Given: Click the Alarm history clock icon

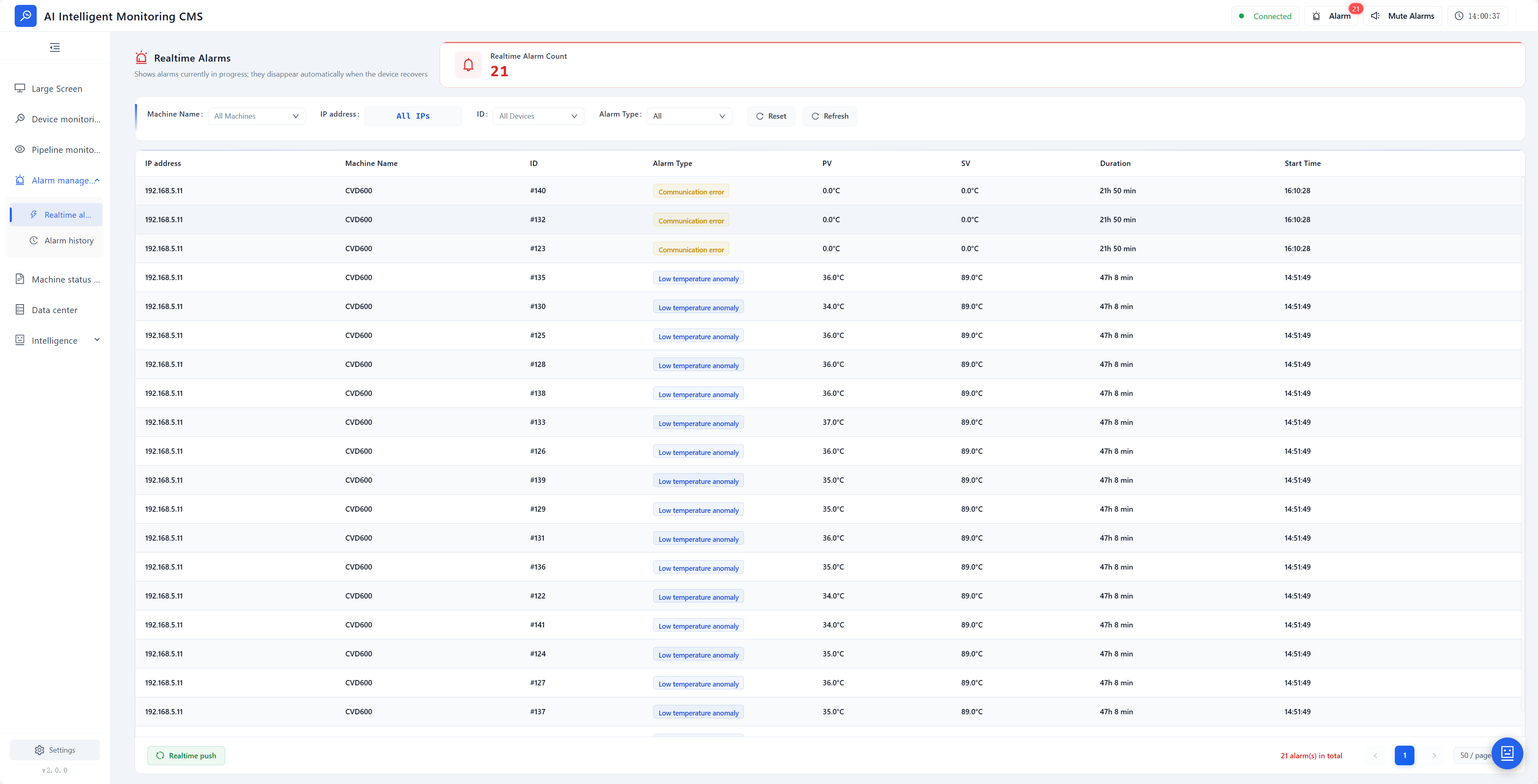Looking at the screenshot, I should pyautogui.click(x=34, y=241).
